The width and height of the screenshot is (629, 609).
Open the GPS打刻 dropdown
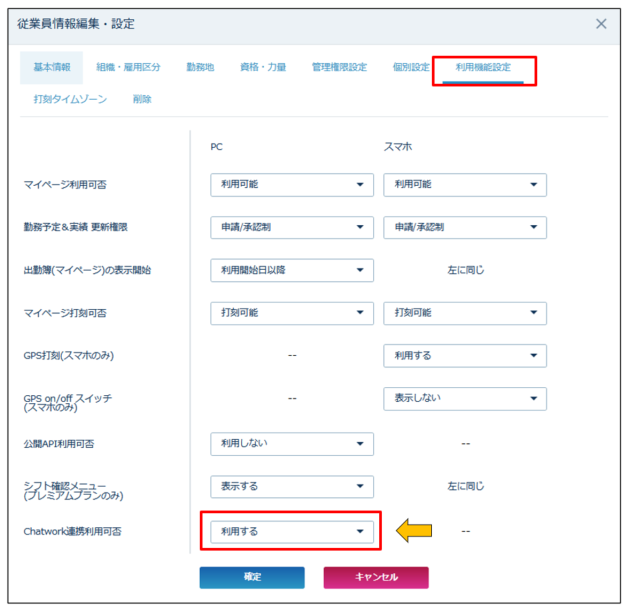[x=465, y=356]
